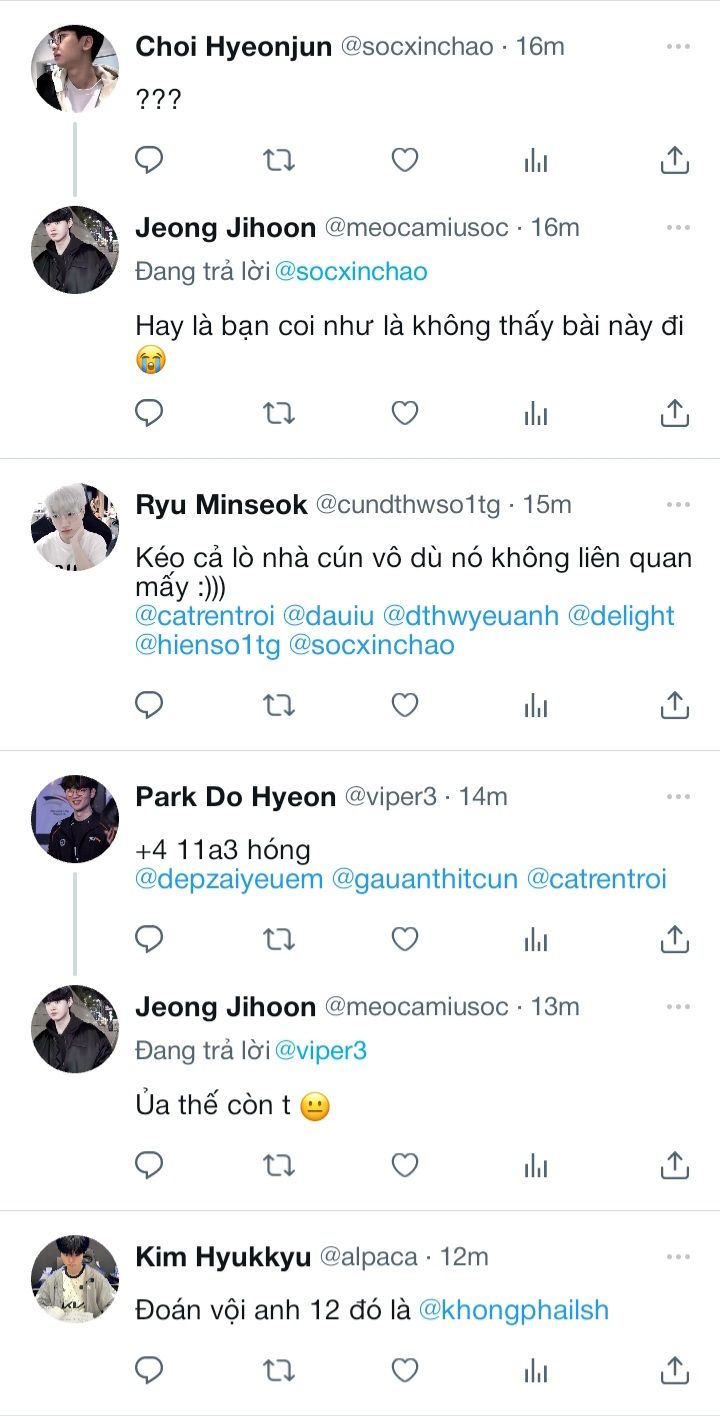The height and width of the screenshot is (1416, 720).
Task: Share Ryu Minseok's tweet
Action: click(x=675, y=705)
